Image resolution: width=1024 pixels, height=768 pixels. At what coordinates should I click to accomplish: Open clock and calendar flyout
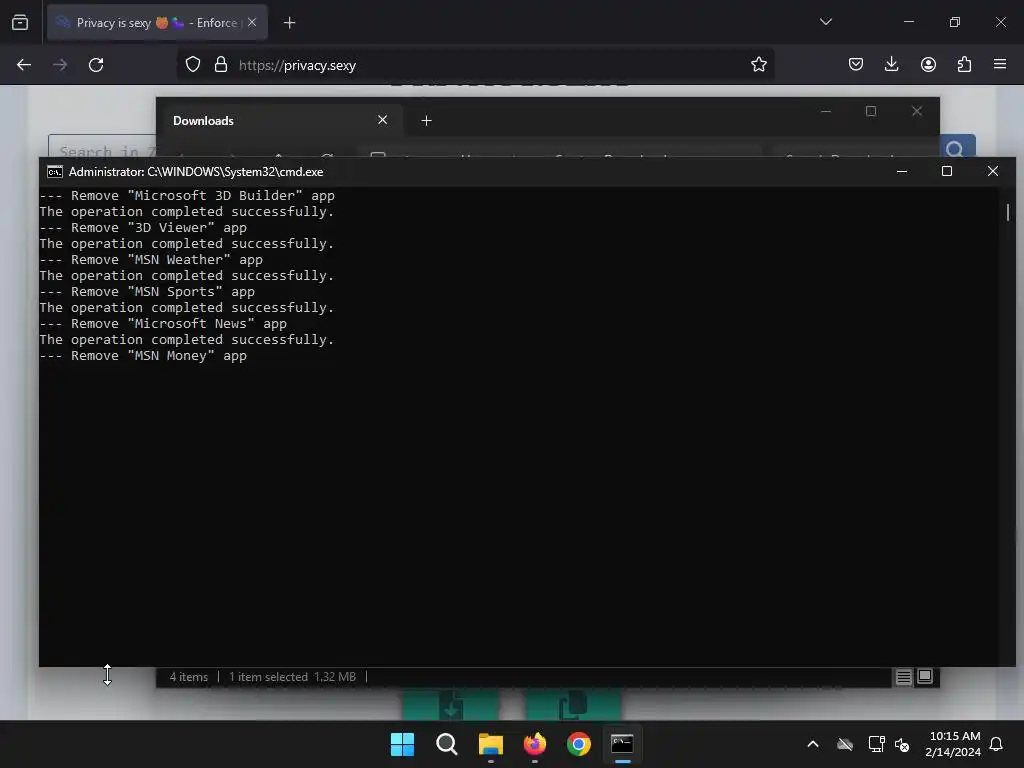click(x=953, y=744)
